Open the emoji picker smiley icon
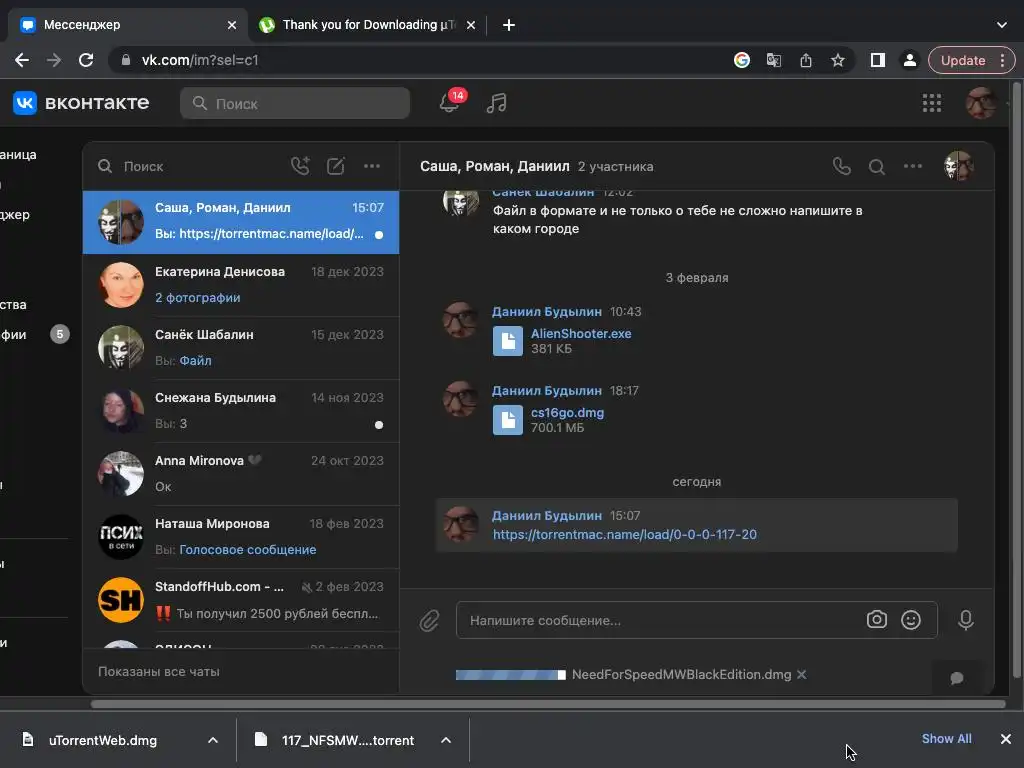 click(x=910, y=620)
